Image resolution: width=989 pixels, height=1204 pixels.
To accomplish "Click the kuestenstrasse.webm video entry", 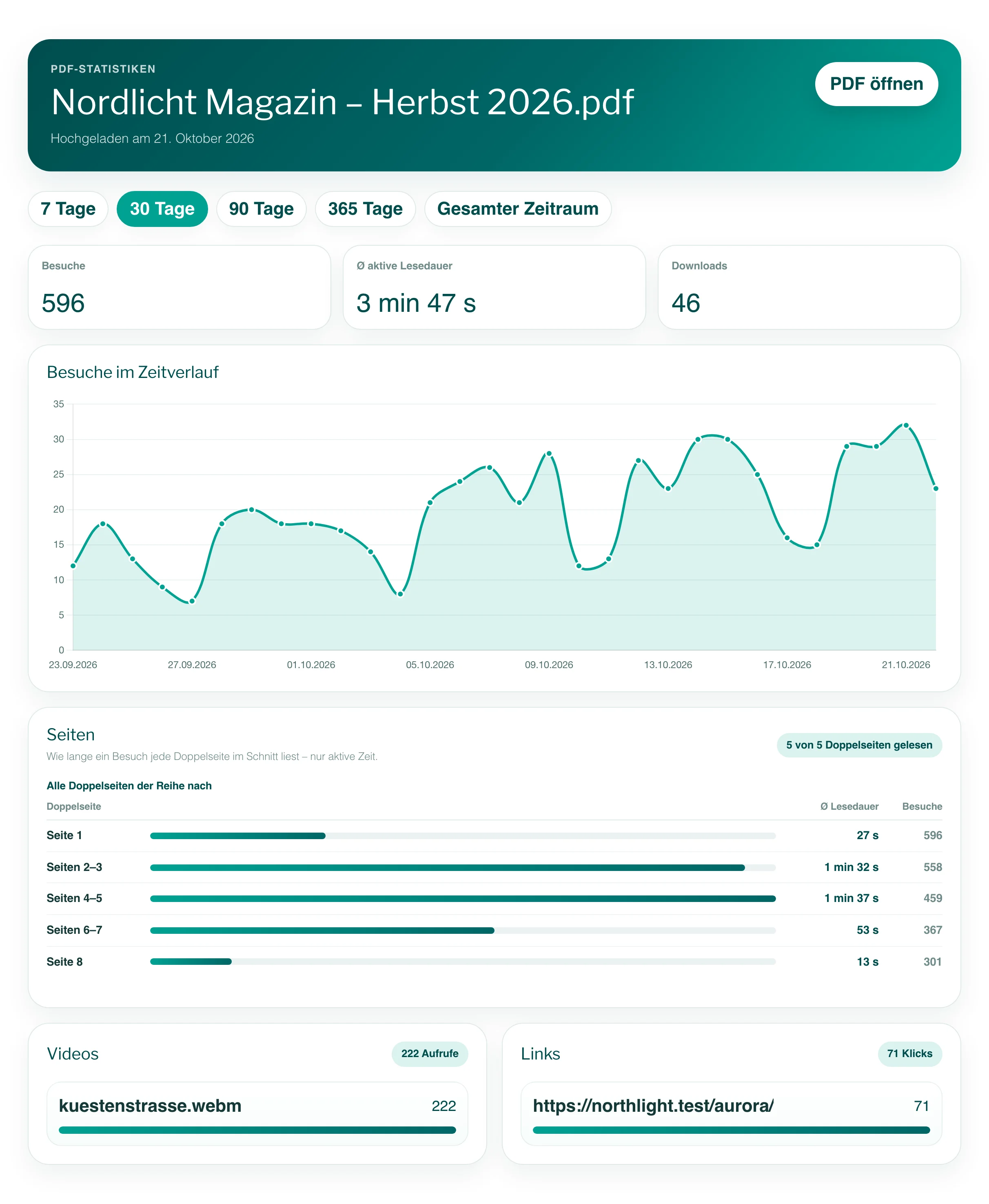I will click(257, 1113).
